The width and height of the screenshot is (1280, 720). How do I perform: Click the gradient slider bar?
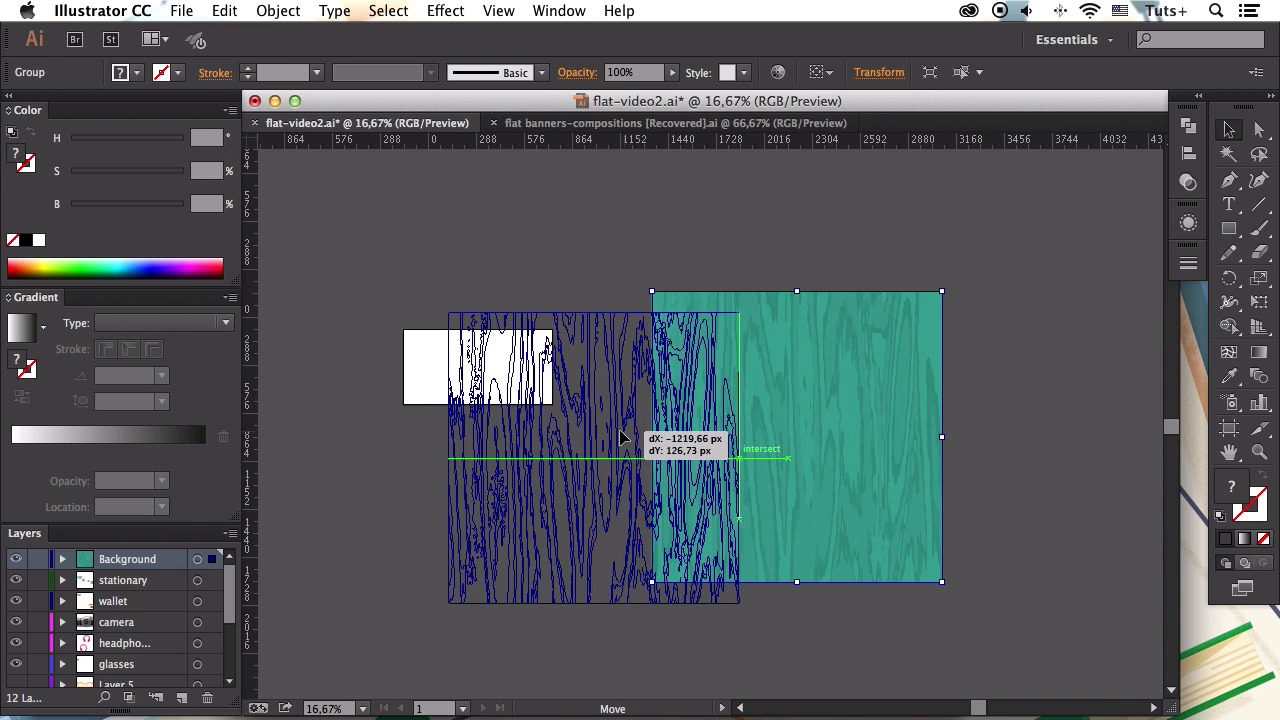[x=108, y=434]
